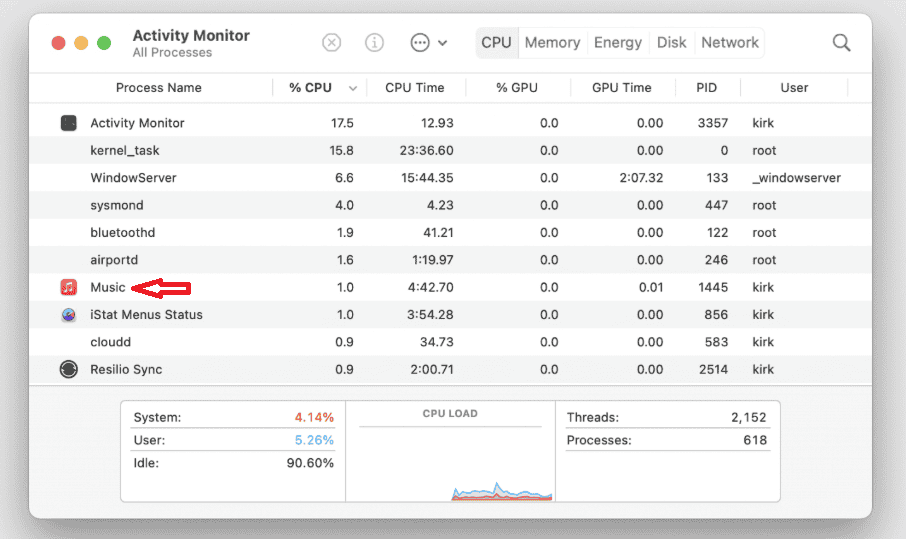Viewport: 906px width, 539px height.
Task: Select the sysmond process name
Action: [x=117, y=205]
